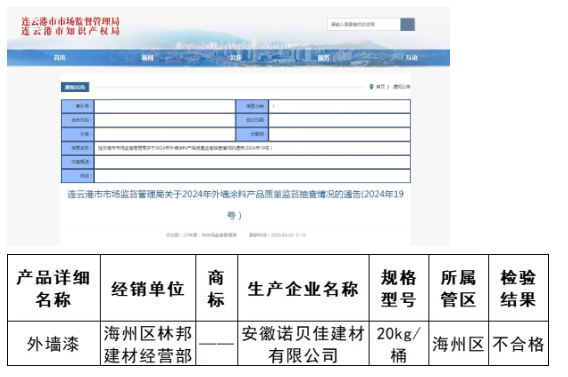568x377 pixels.
Task: Click the blue 通知公告 section label
Action: (75, 87)
